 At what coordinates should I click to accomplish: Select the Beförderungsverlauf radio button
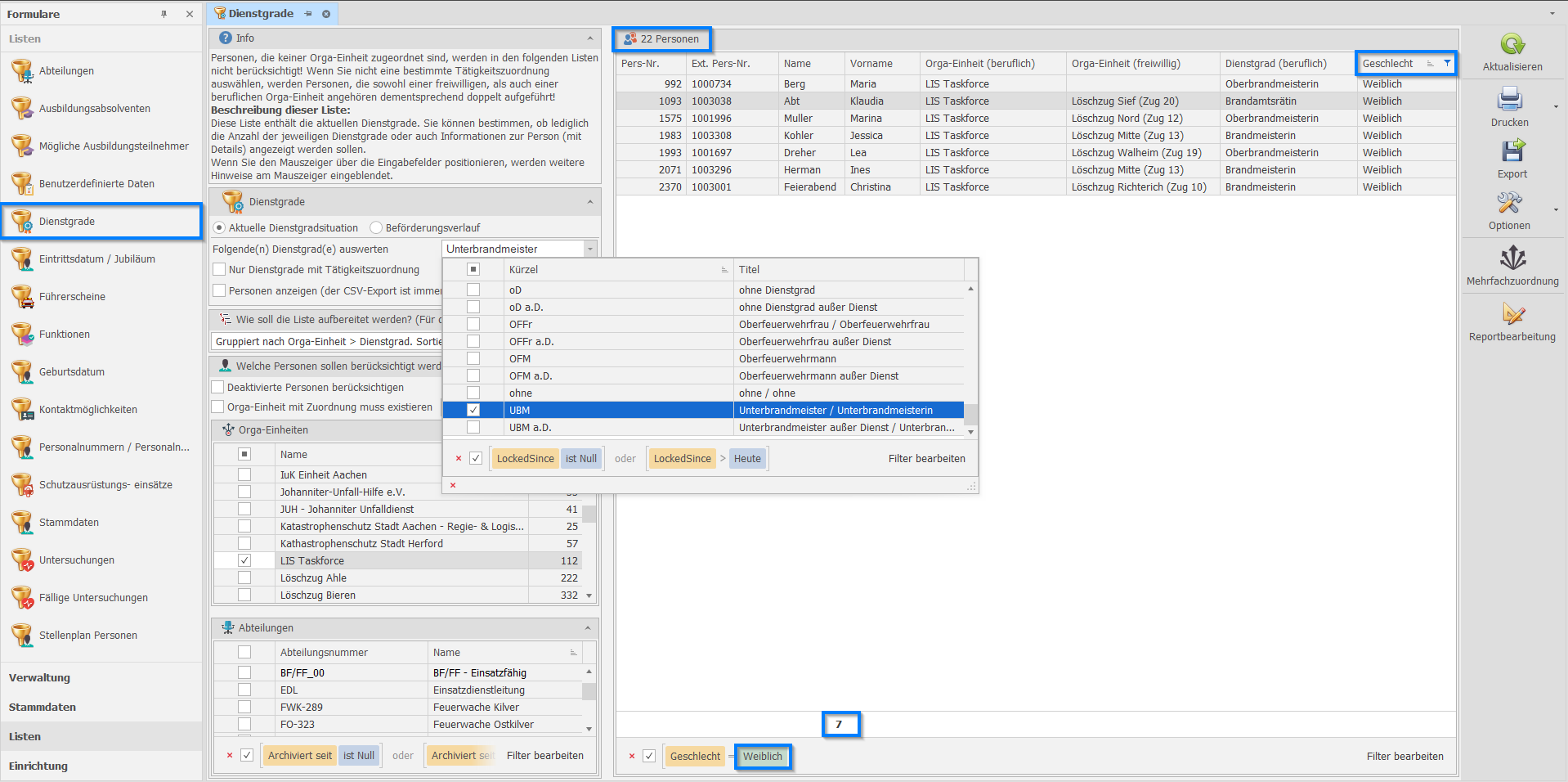tap(376, 228)
